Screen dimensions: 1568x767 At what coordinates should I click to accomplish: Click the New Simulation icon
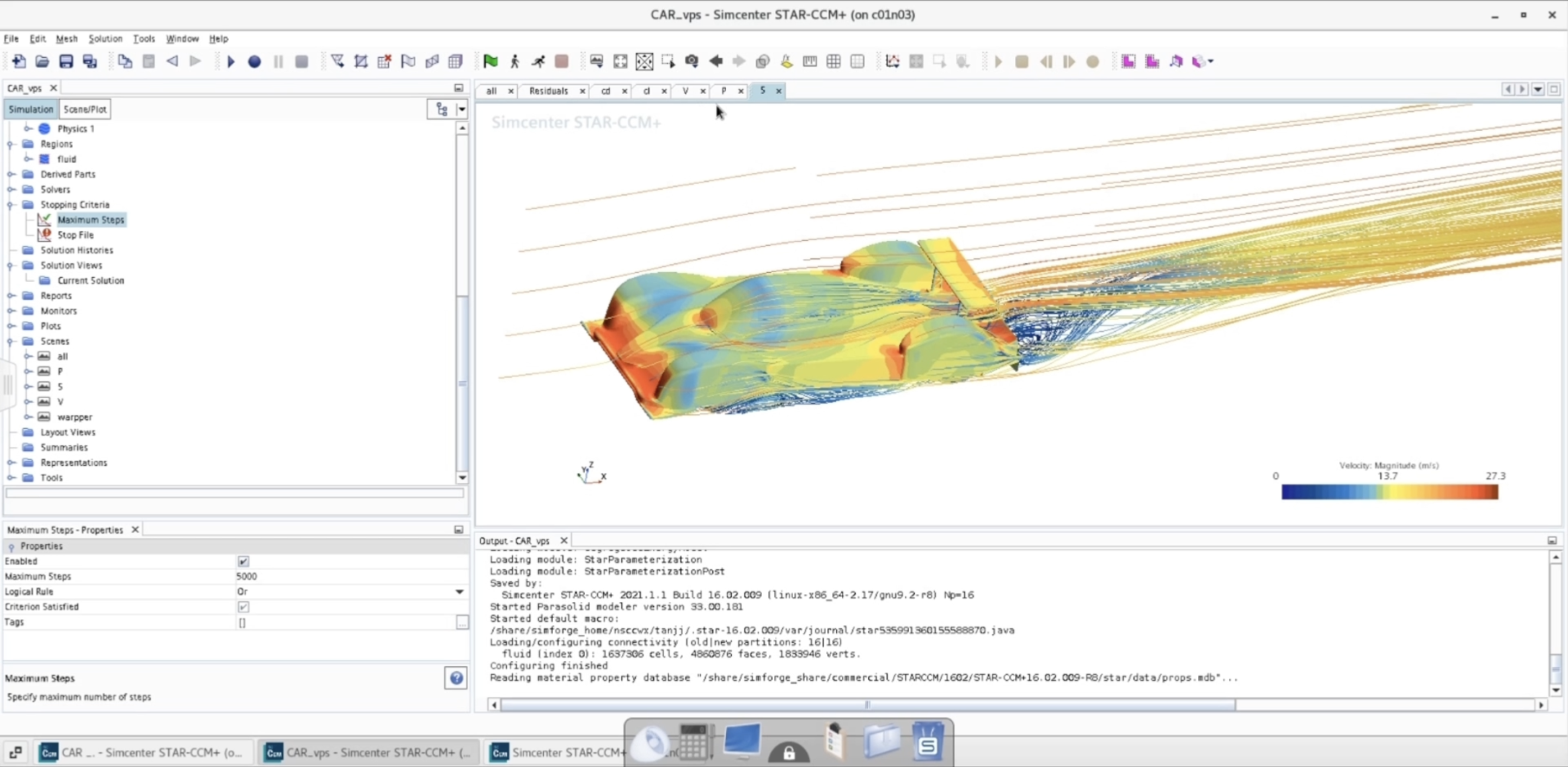click(x=19, y=61)
